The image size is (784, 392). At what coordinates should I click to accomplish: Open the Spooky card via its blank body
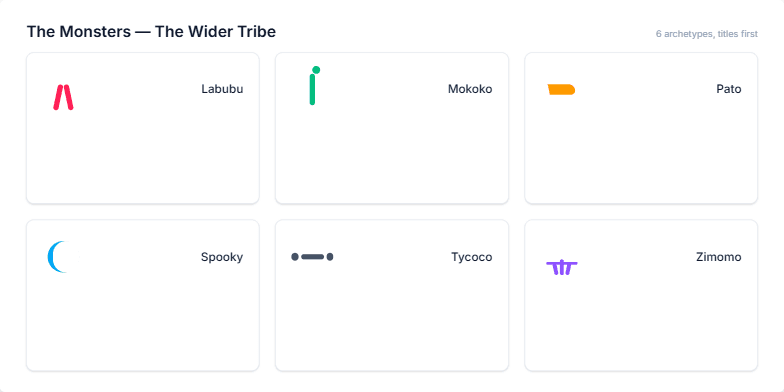(x=142, y=322)
